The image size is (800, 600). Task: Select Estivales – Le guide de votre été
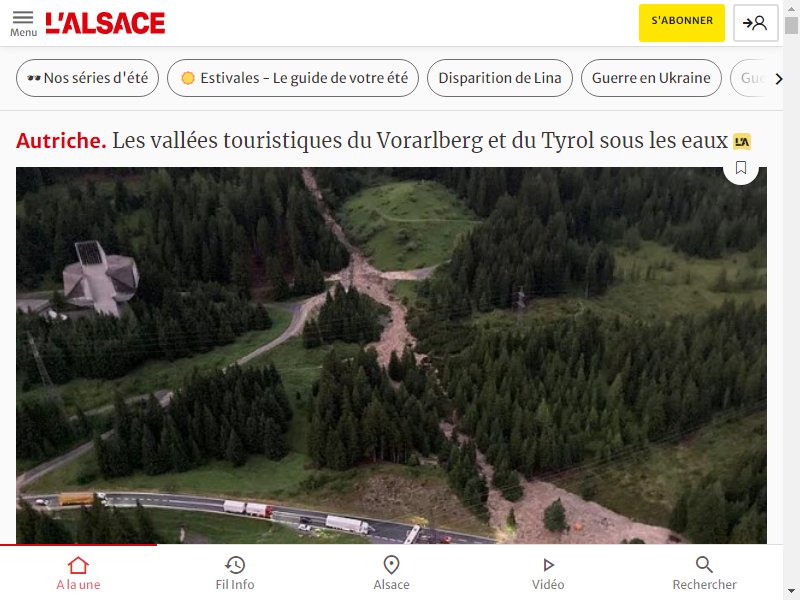click(x=293, y=78)
